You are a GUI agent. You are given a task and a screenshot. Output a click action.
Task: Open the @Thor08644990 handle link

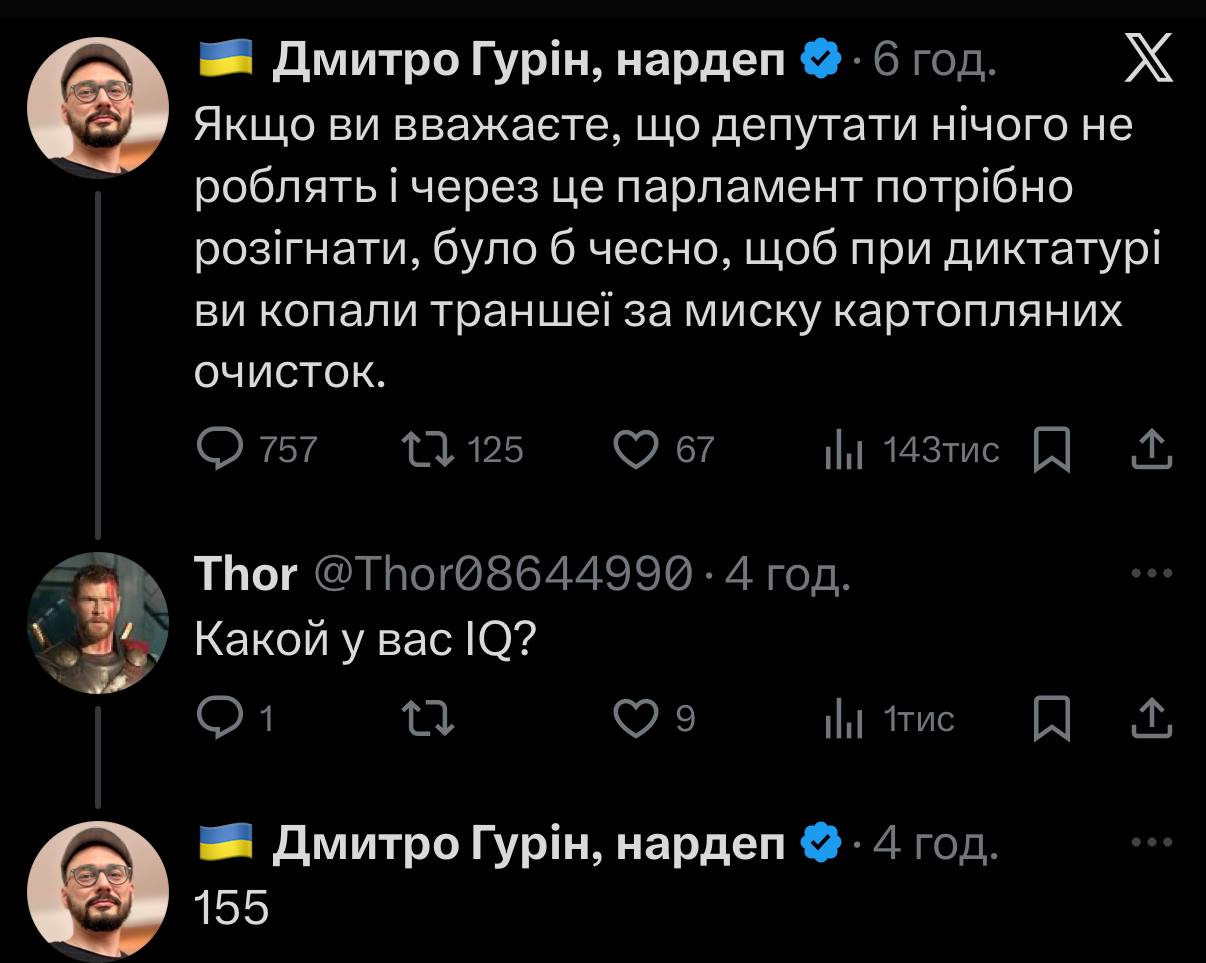(x=504, y=575)
